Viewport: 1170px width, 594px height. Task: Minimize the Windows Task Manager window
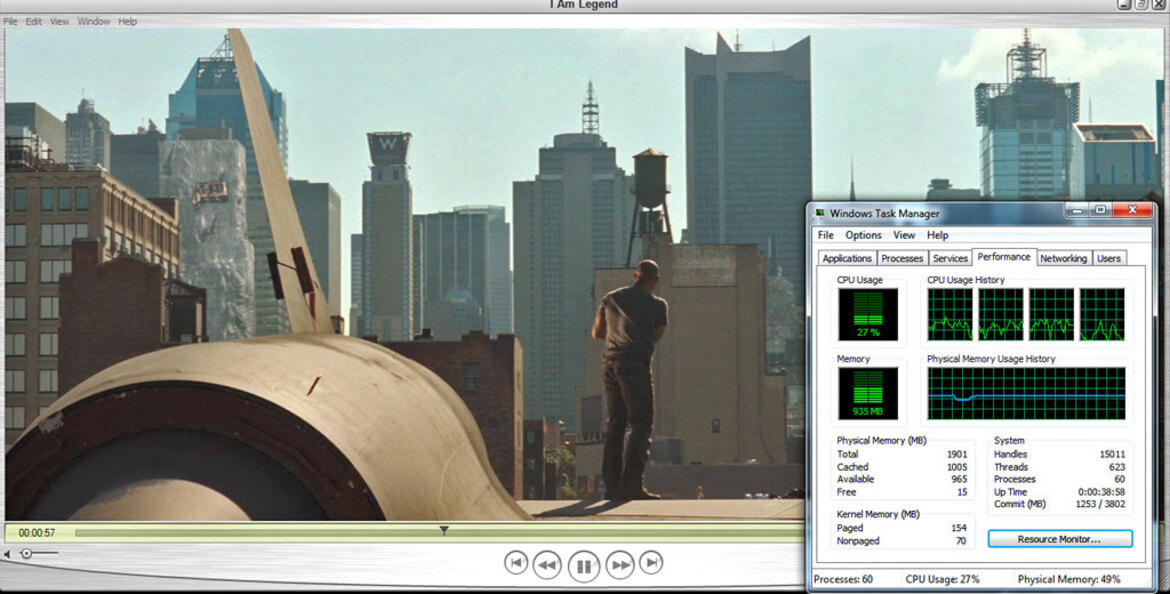pos(1077,211)
